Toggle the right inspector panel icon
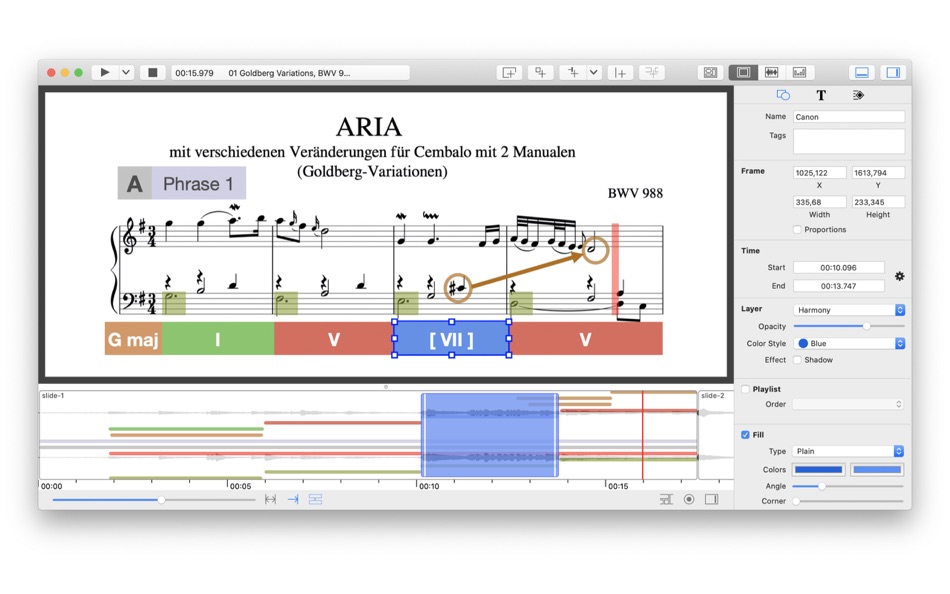950x594 pixels. 893,73
